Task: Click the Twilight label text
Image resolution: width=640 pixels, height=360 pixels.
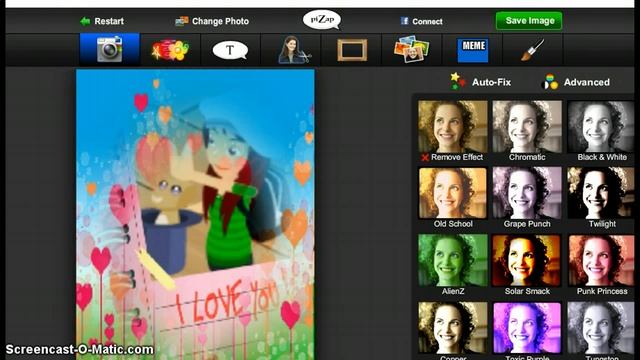Action: click(x=602, y=224)
